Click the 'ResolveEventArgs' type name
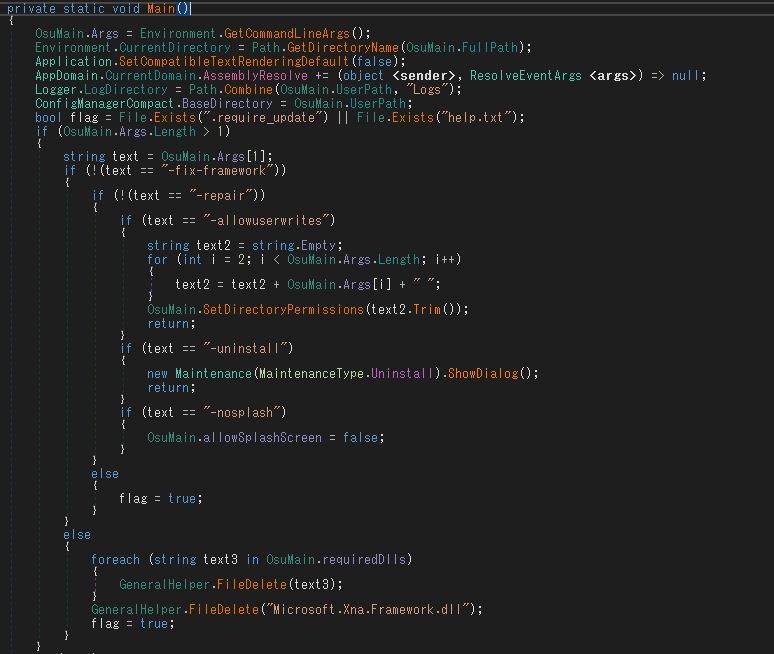Image resolution: width=774 pixels, height=654 pixels. 526,76
